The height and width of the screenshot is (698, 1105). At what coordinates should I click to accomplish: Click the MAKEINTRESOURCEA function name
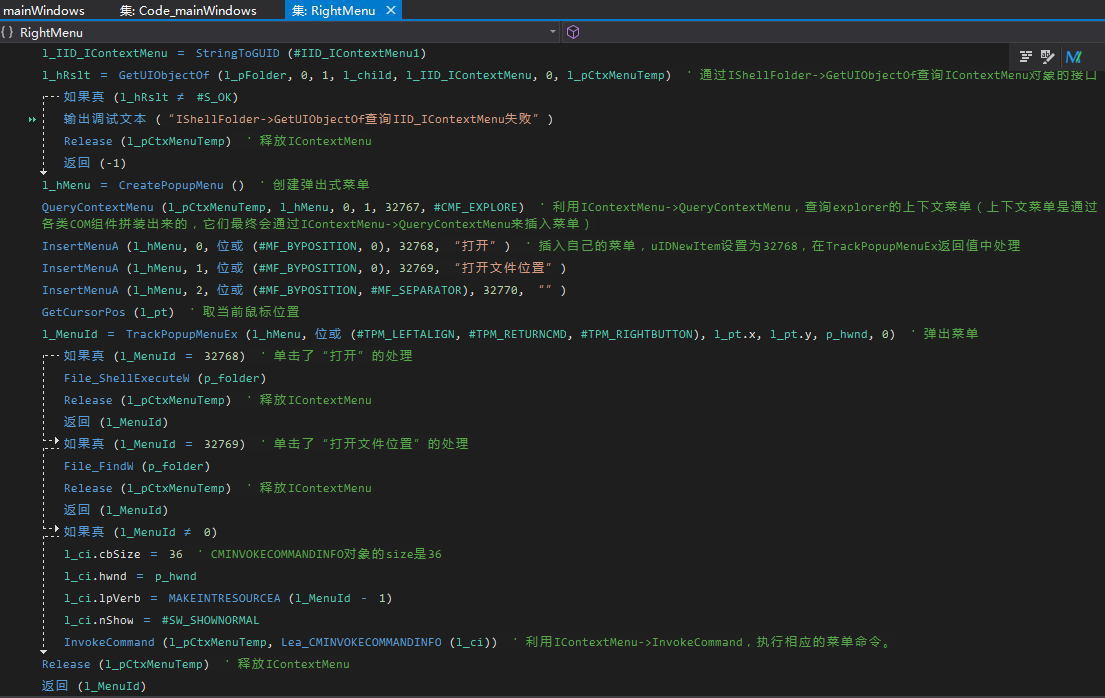point(224,599)
